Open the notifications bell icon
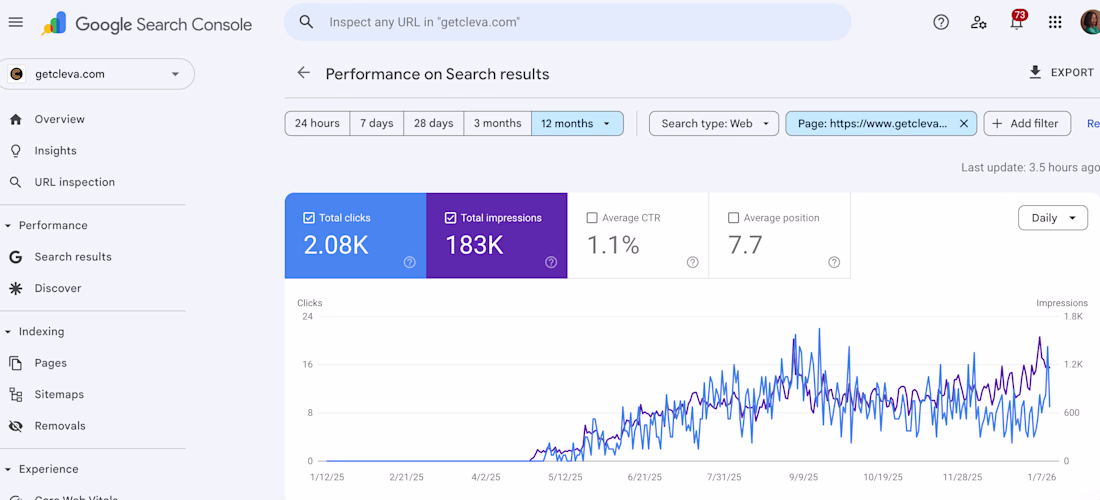1100x500 pixels. pos(1017,22)
